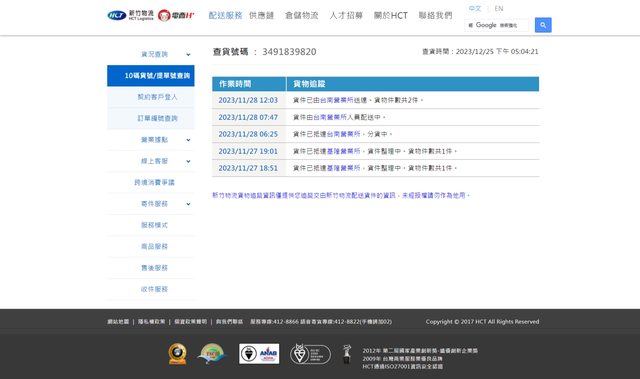
Task: Open 與我們聯絡 footer link
Action: coord(229,321)
